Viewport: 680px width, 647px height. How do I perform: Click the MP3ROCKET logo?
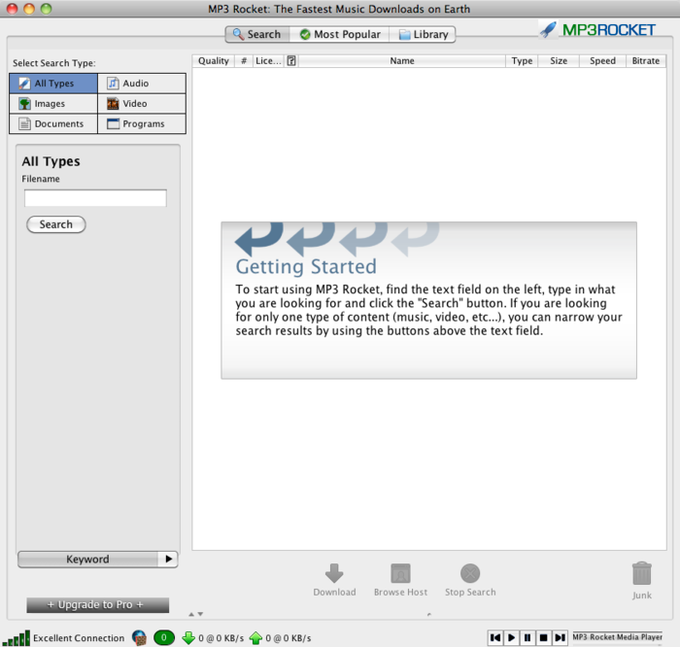[598, 30]
